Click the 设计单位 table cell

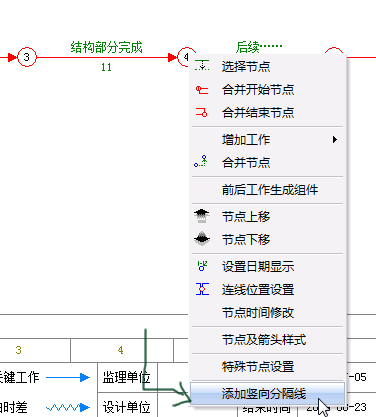point(127,407)
